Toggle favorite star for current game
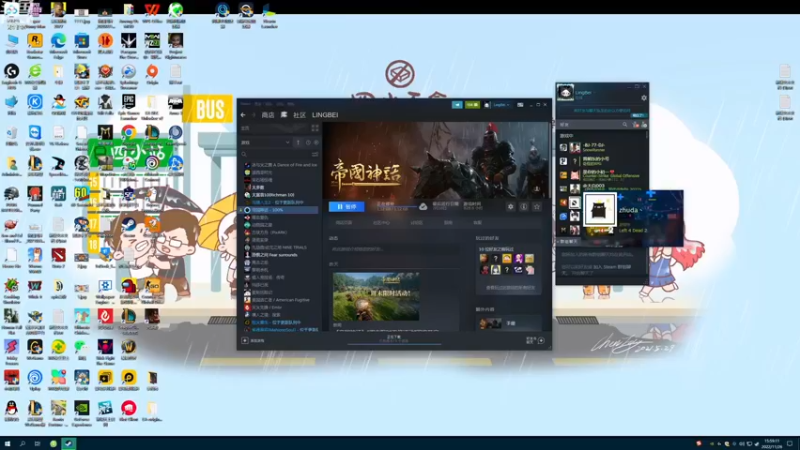 pyautogui.click(x=537, y=207)
